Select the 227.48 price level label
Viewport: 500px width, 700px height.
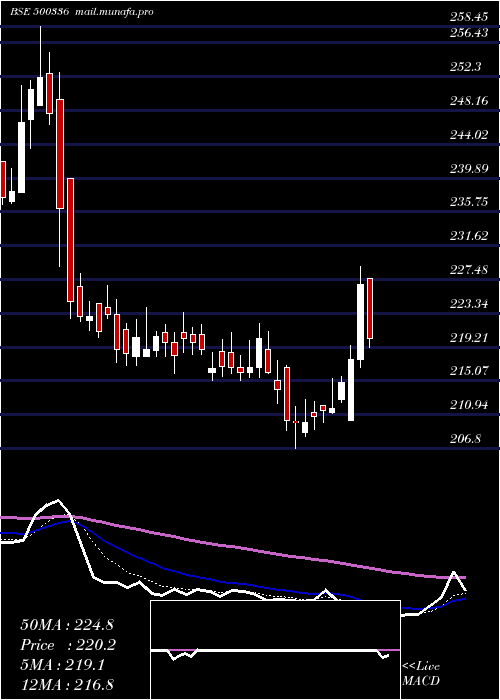468,270
